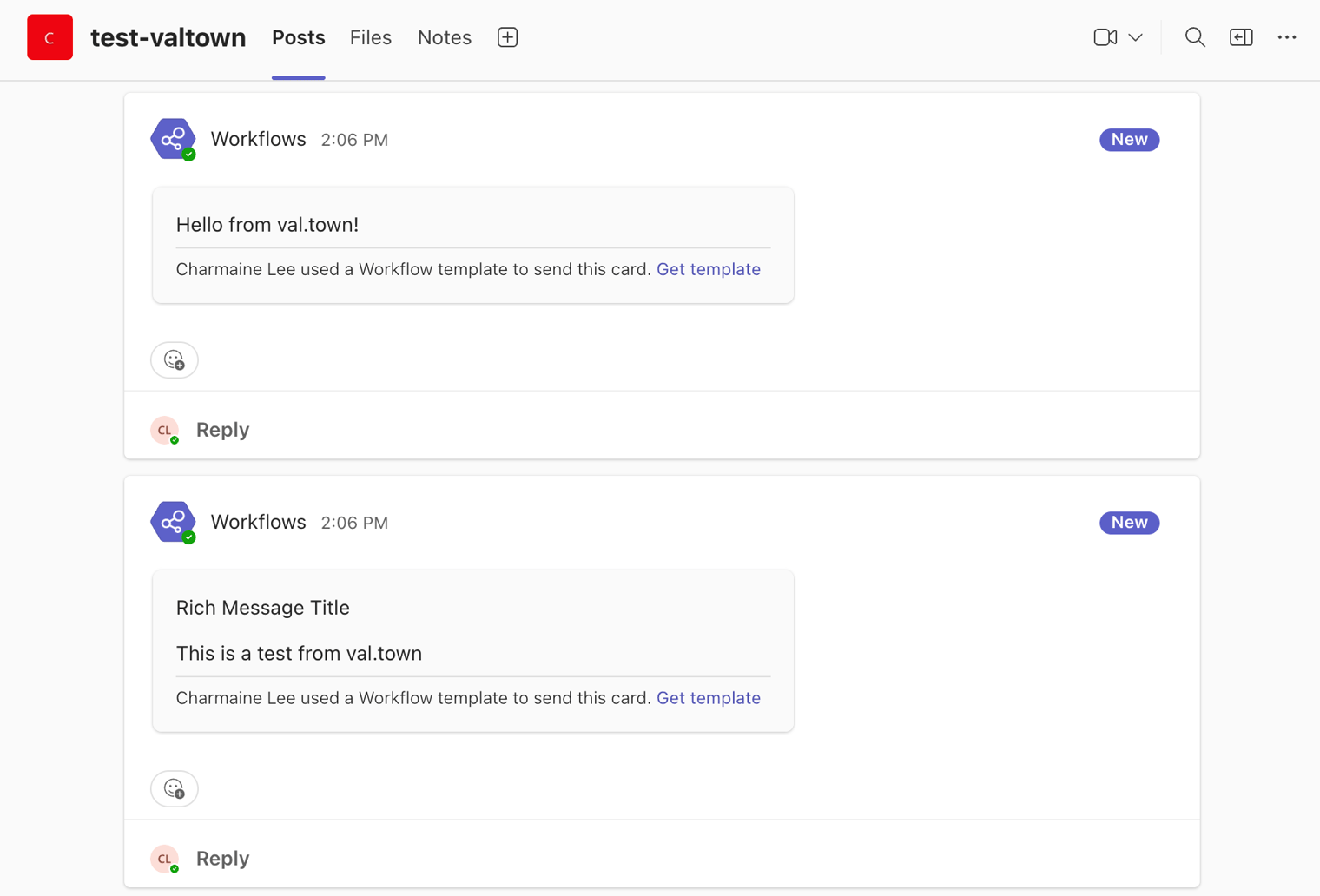The width and height of the screenshot is (1320, 896).
Task: Add reaction to Rich Message Title post
Action: tap(175, 788)
